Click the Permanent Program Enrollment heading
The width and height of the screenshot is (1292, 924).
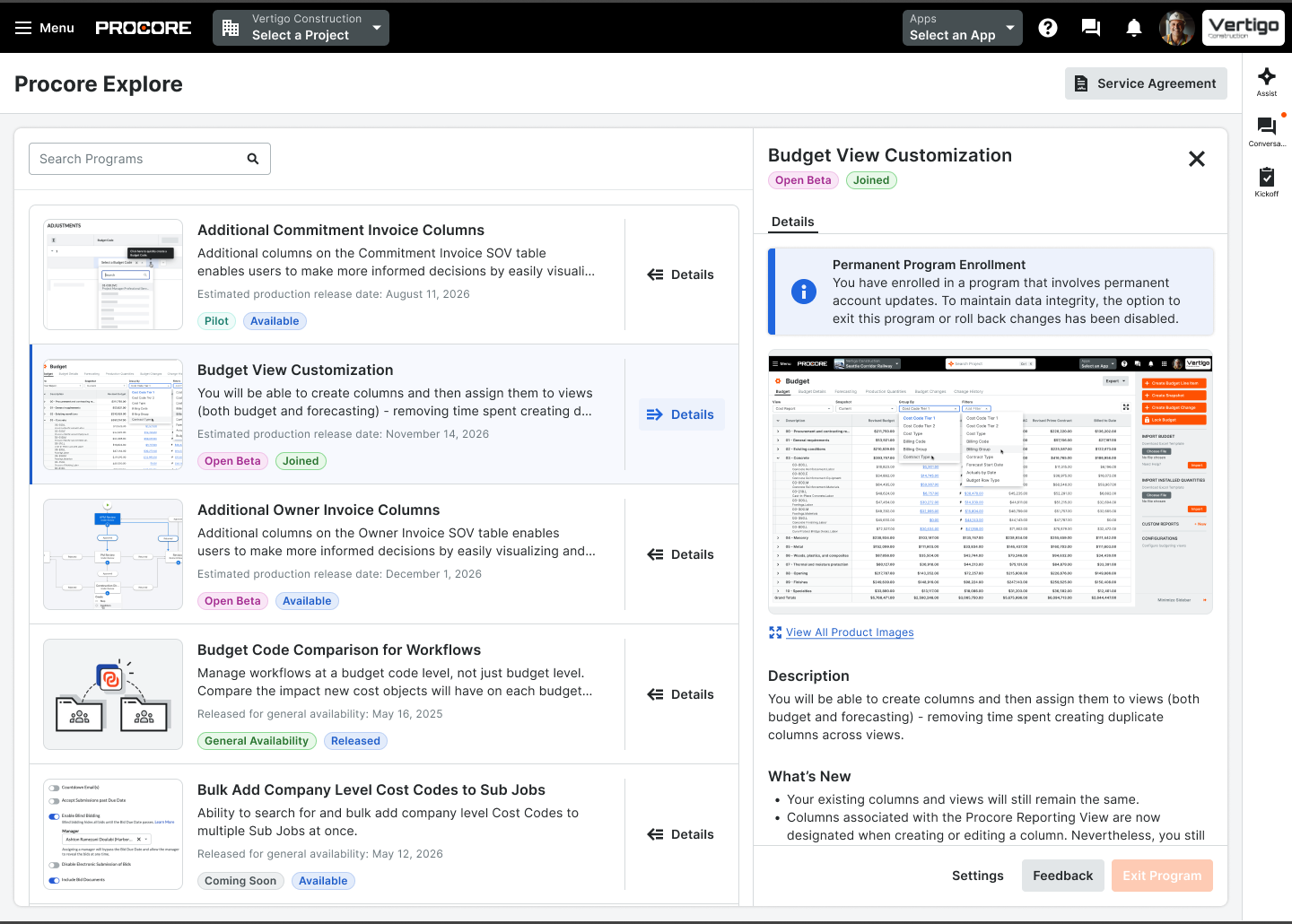(x=929, y=265)
